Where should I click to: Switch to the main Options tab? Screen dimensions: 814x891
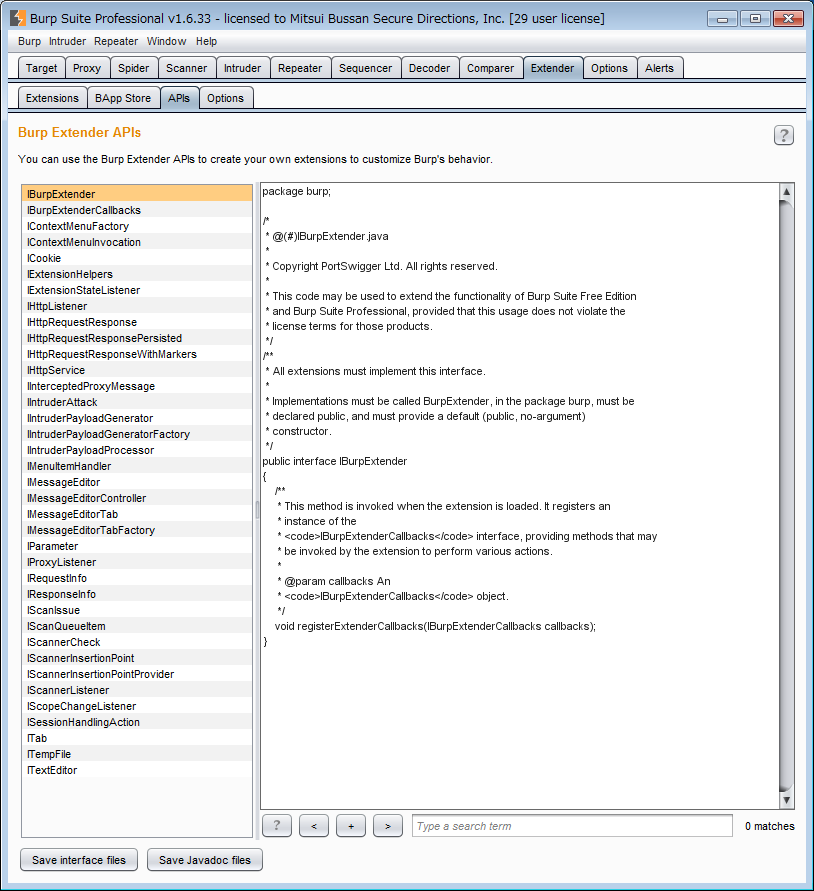tap(609, 68)
